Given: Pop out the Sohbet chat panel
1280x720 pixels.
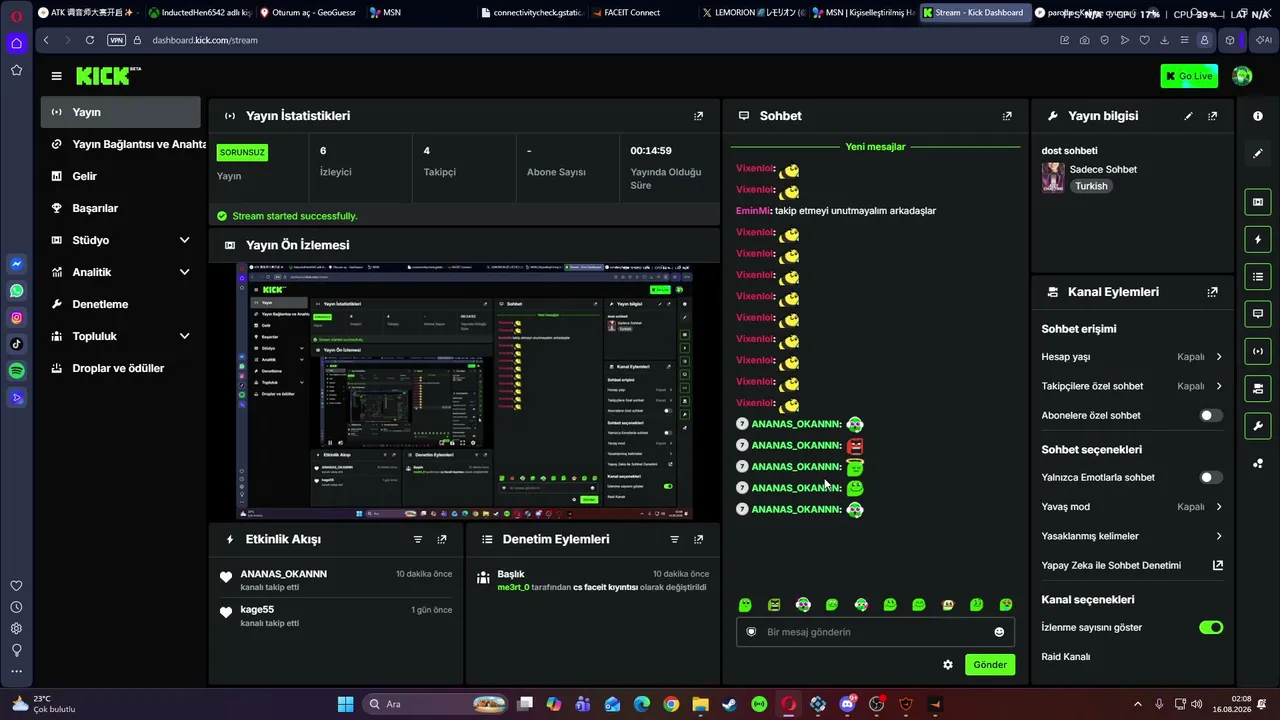Looking at the screenshot, I should (x=1007, y=116).
